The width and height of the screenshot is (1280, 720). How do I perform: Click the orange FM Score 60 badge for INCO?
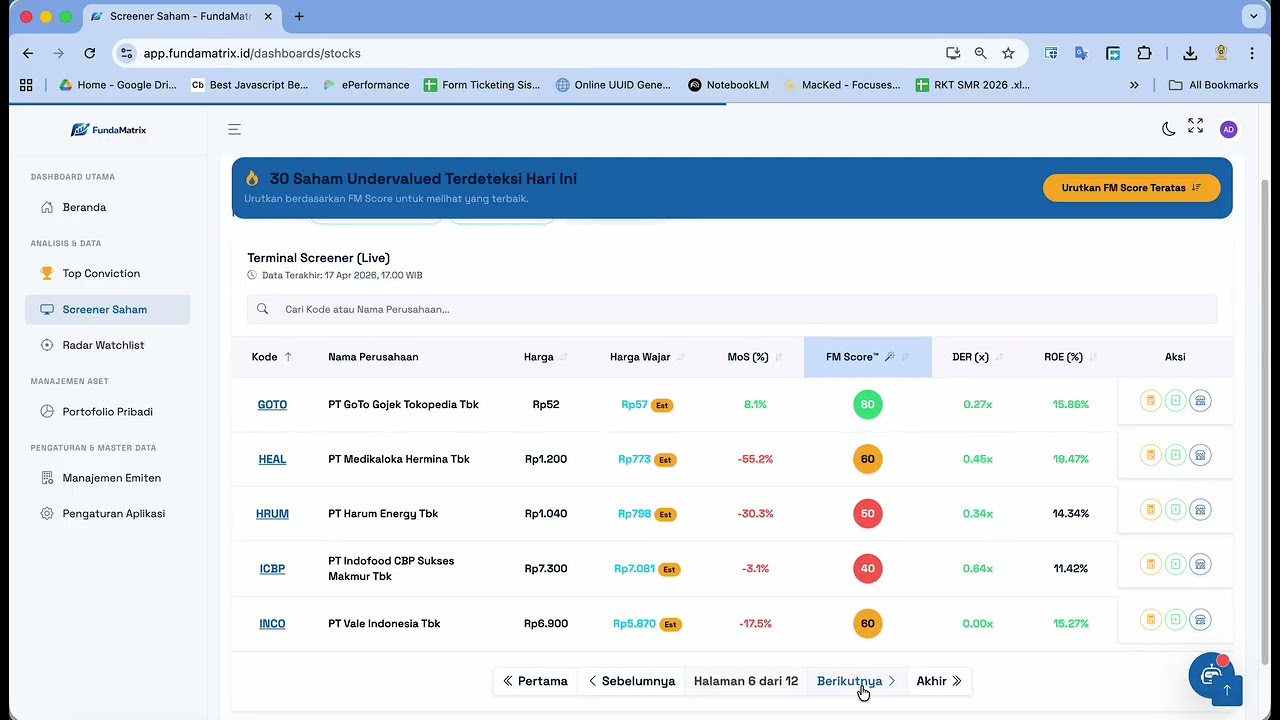(867, 623)
